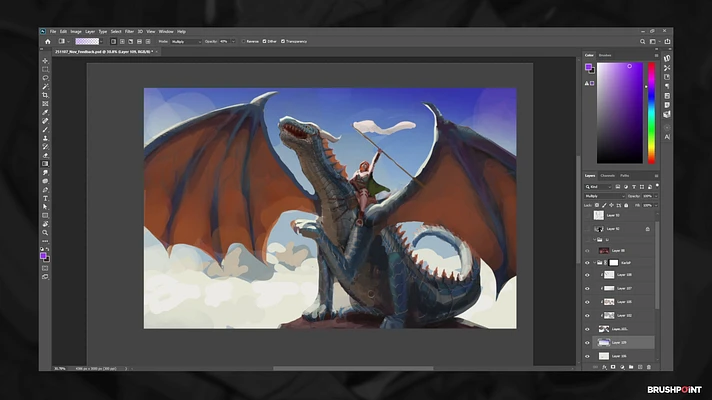Toggle the eye icon of Layer 88
This screenshot has width=712, height=400.
point(587,251)
